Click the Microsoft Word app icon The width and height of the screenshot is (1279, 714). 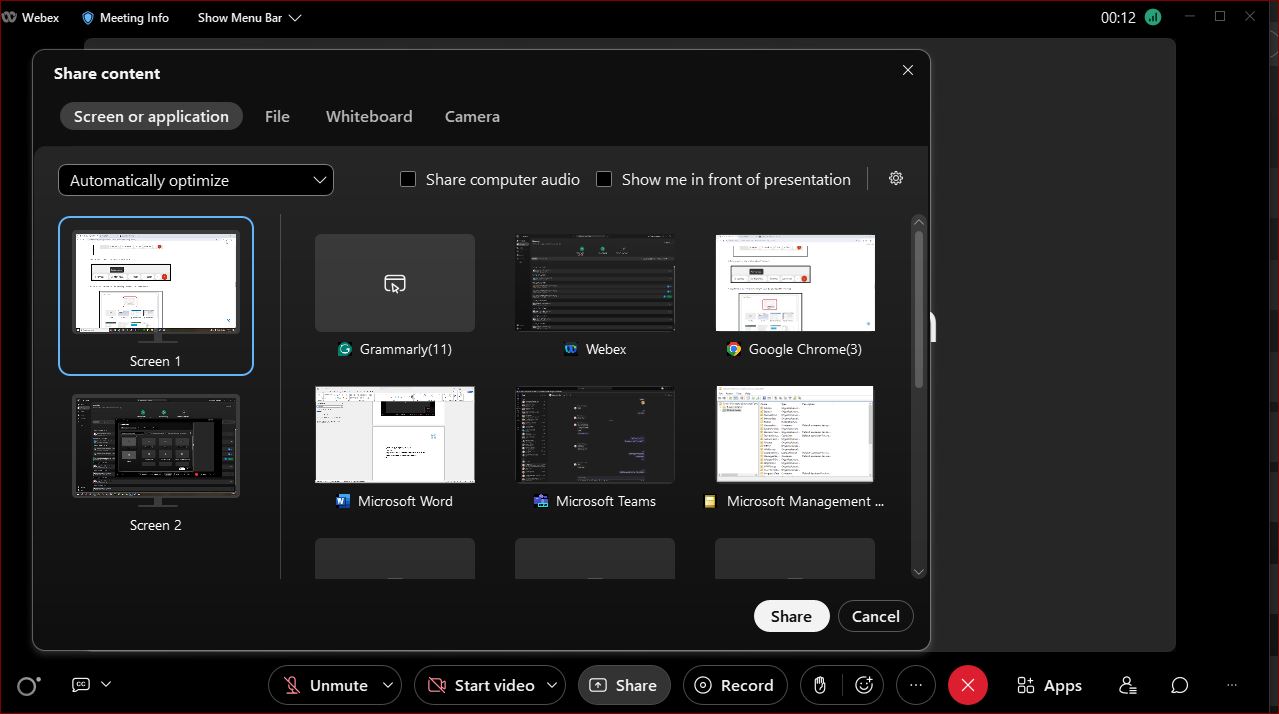point(344,501)
